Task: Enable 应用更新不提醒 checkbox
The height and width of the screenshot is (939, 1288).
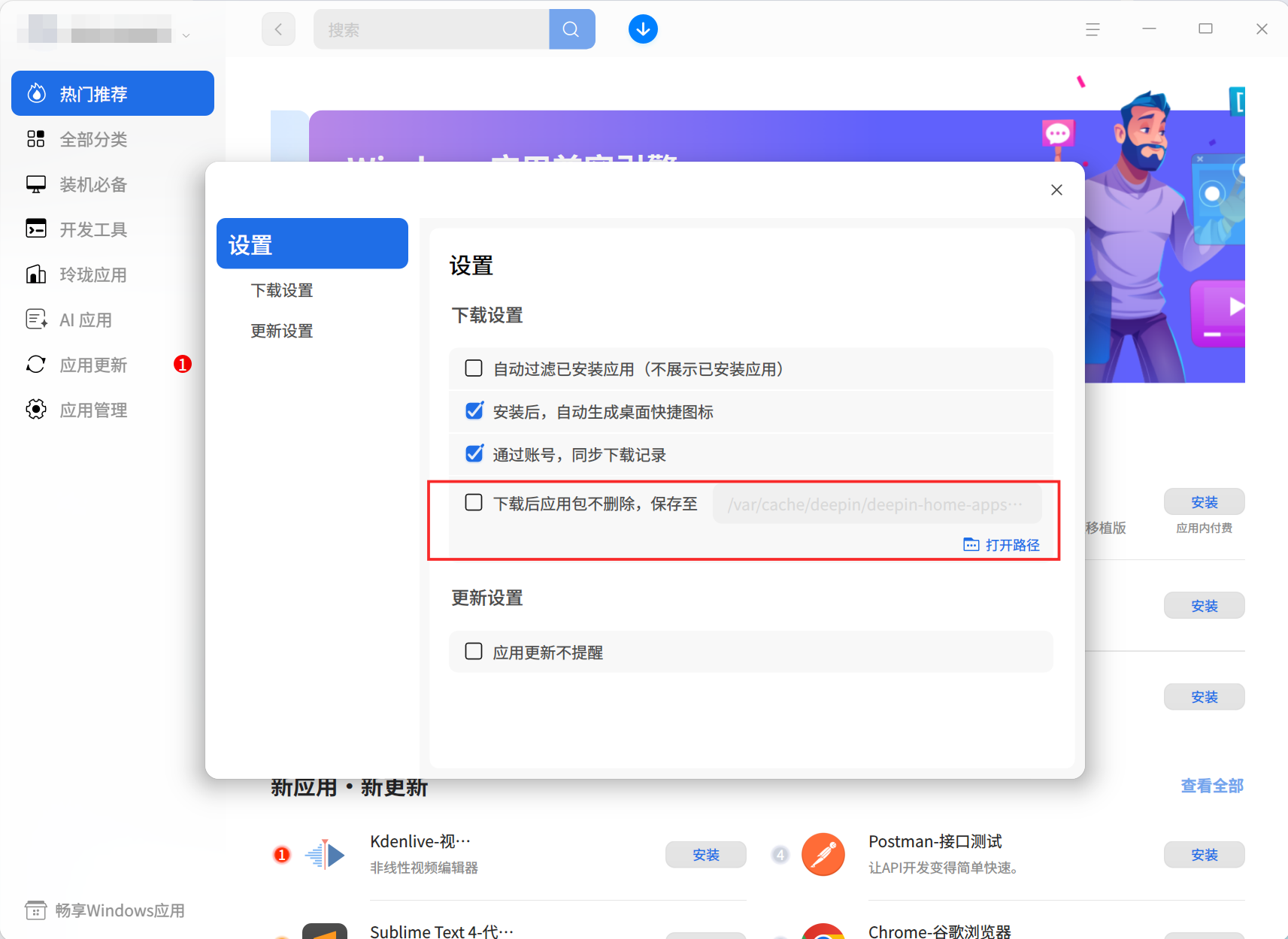Action: click(x=474, y=651)
